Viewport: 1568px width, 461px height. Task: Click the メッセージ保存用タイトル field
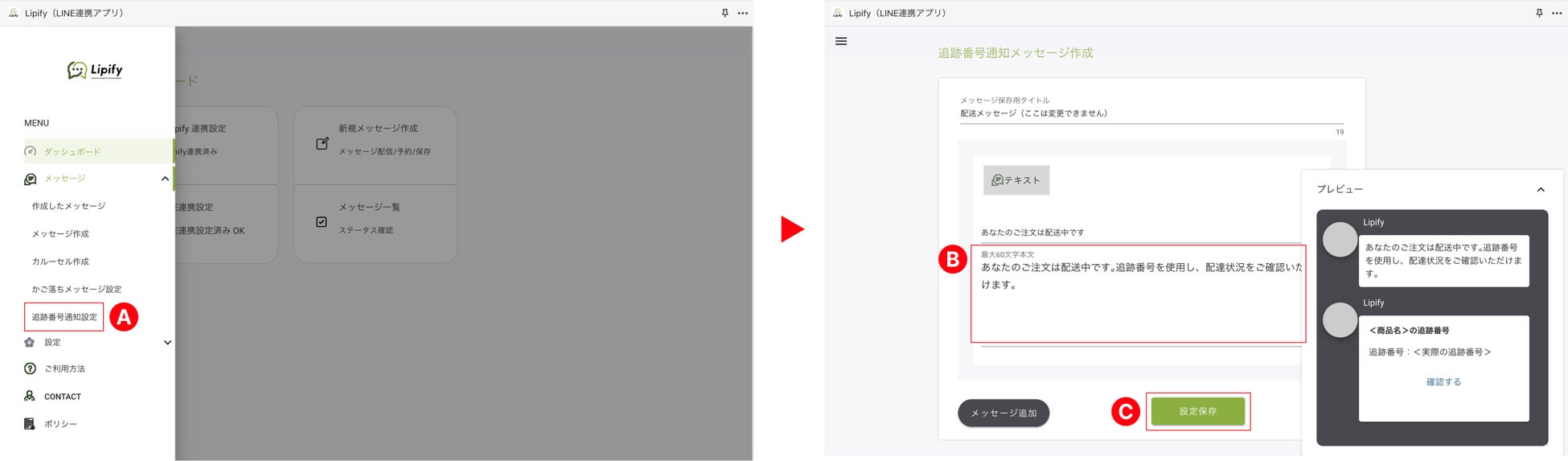[x=1151, y=113]
